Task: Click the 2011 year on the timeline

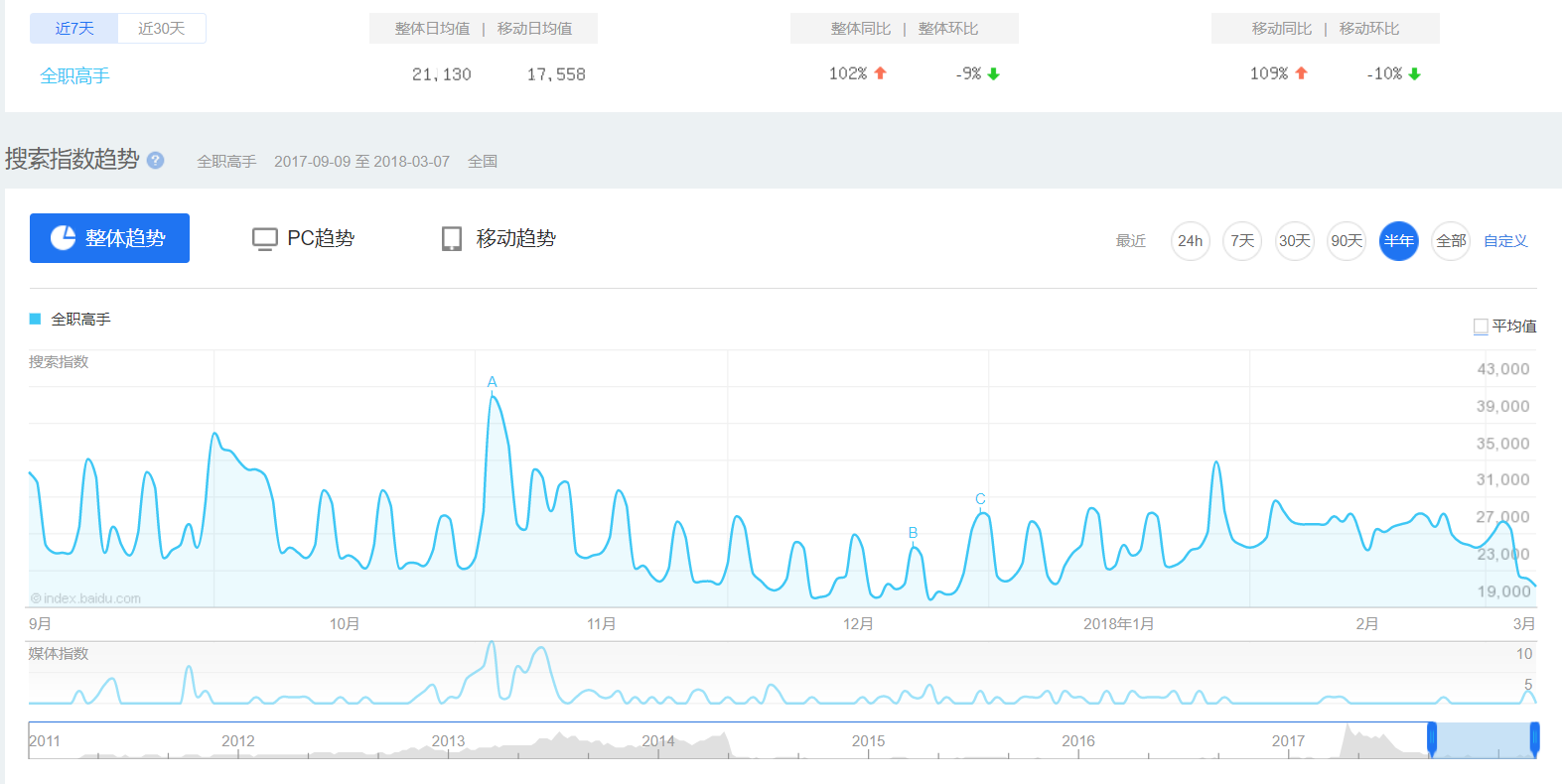Action: tap(45, 741)
